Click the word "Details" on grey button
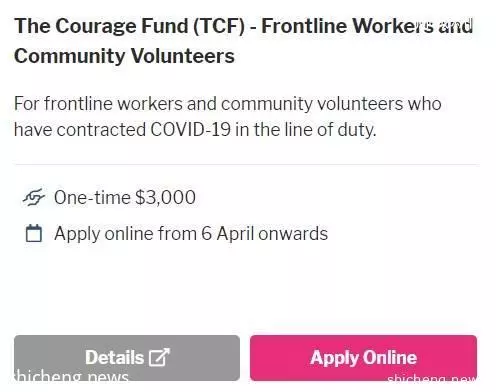The image size is (496, 392). click(114, 357)
